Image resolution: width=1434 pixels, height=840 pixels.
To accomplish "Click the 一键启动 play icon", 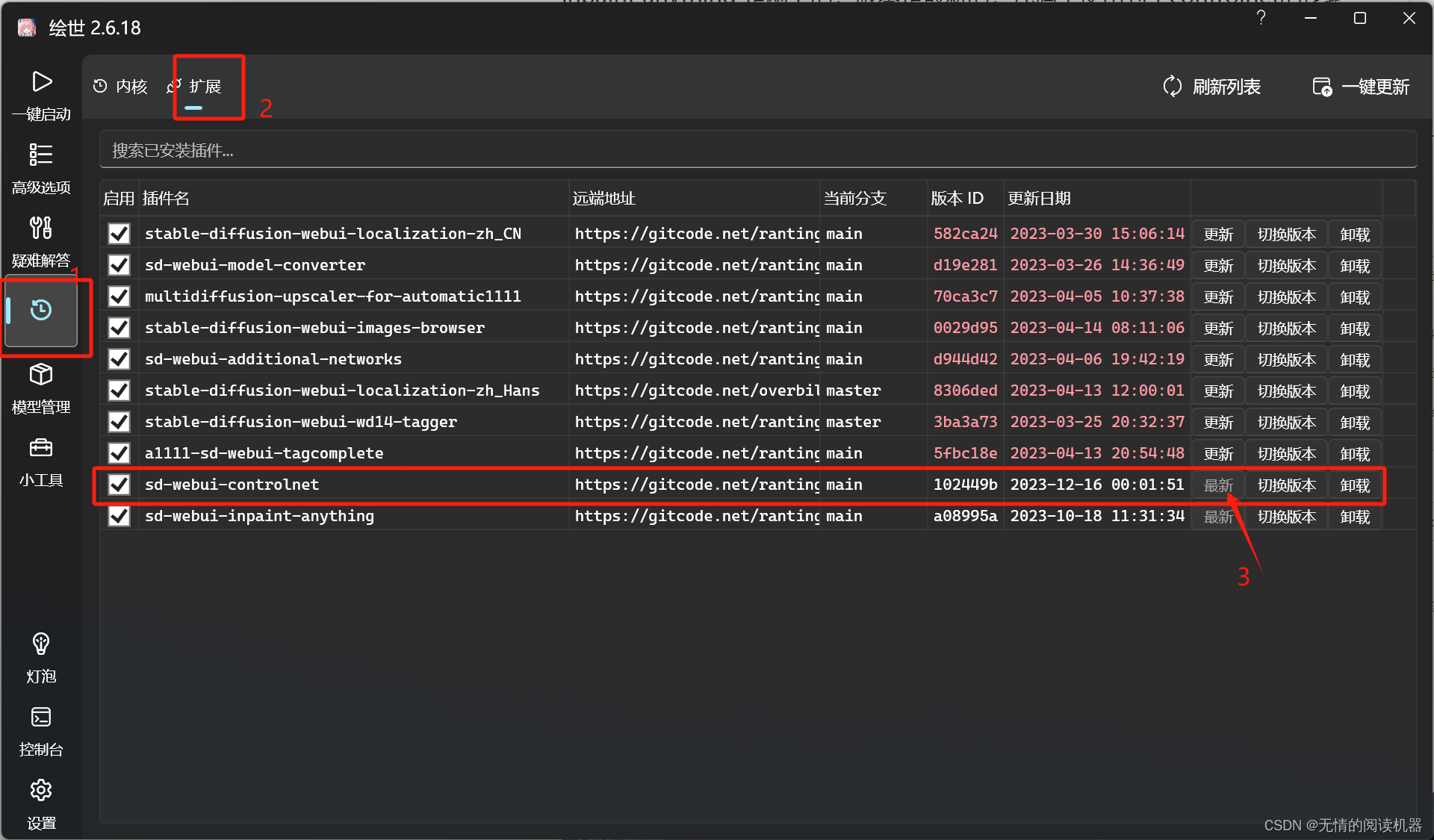I will point(42,82).
